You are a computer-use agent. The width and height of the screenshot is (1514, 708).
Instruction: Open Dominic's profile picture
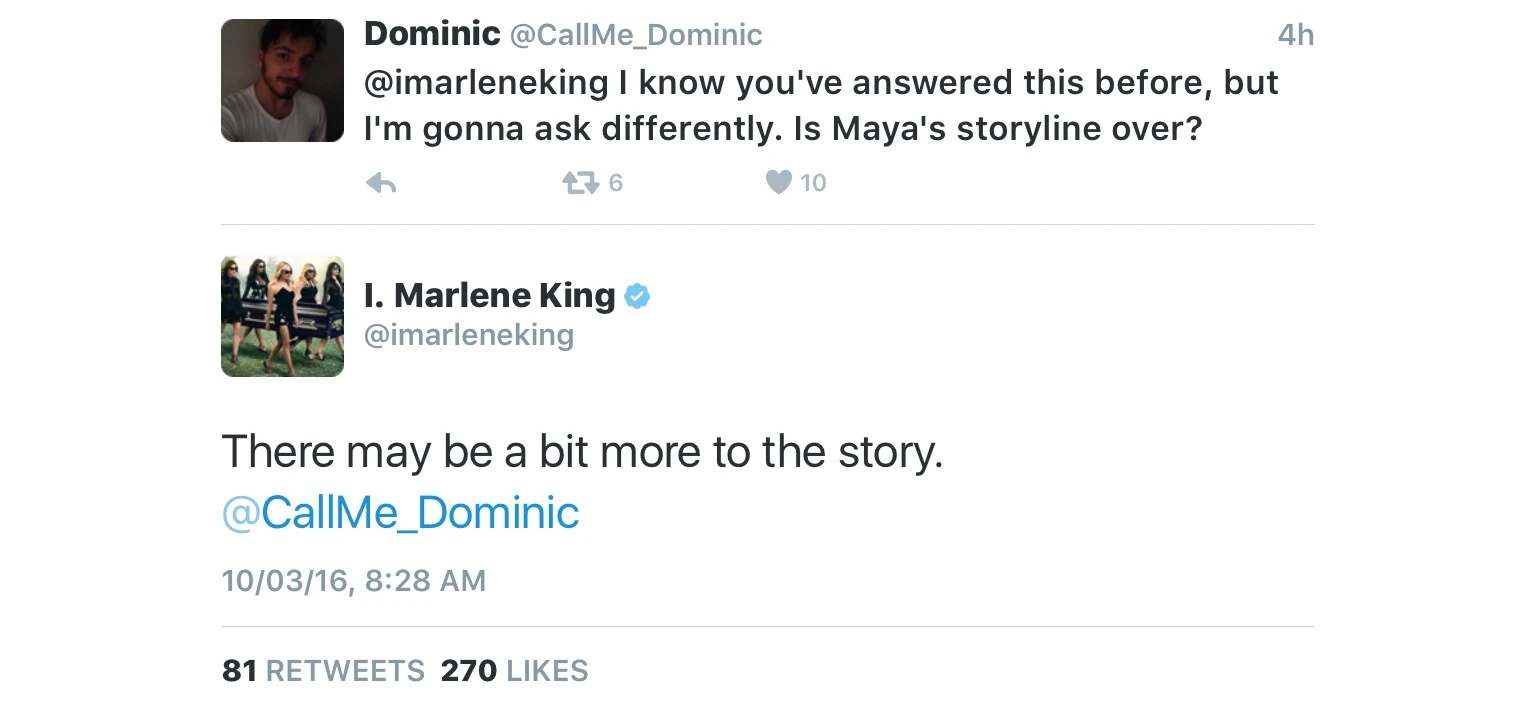[282, 81]
